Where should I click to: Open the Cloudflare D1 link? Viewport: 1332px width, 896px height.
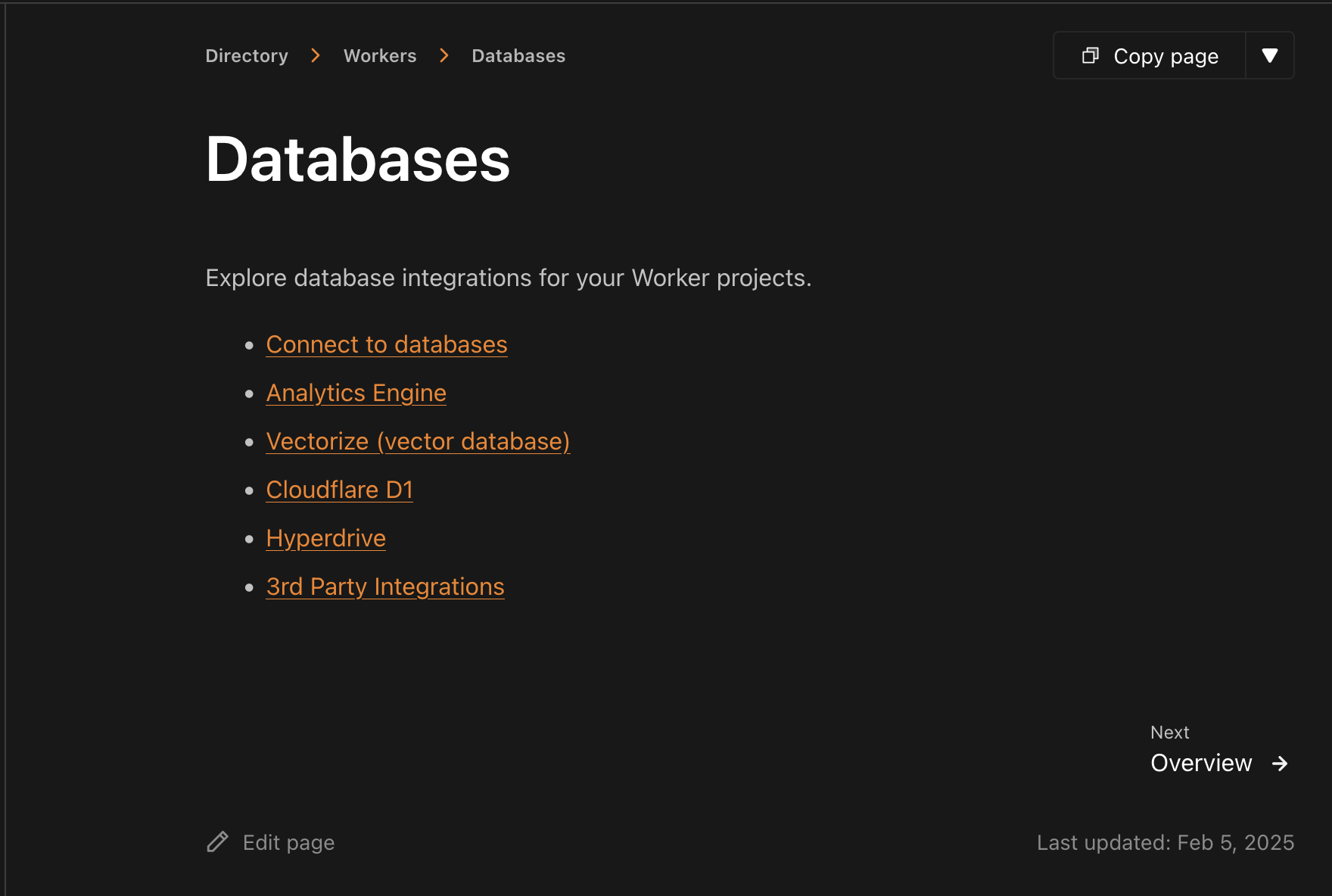tap(340, 490)
